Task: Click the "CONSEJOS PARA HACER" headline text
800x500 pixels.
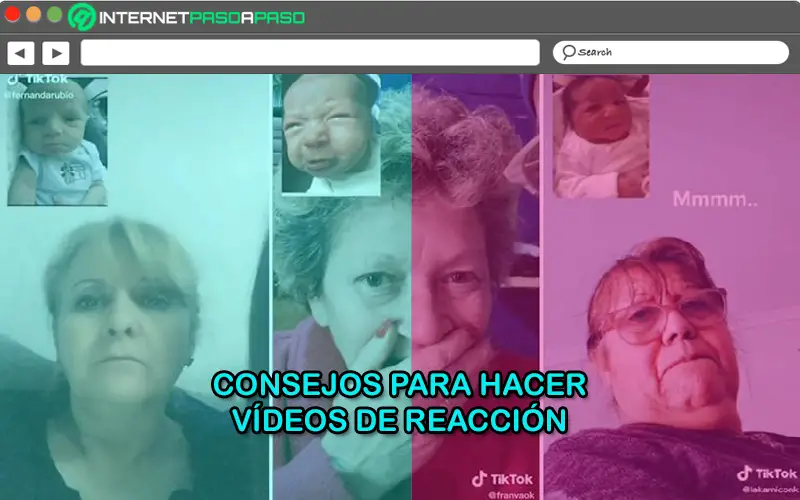Action: [399, 385]
